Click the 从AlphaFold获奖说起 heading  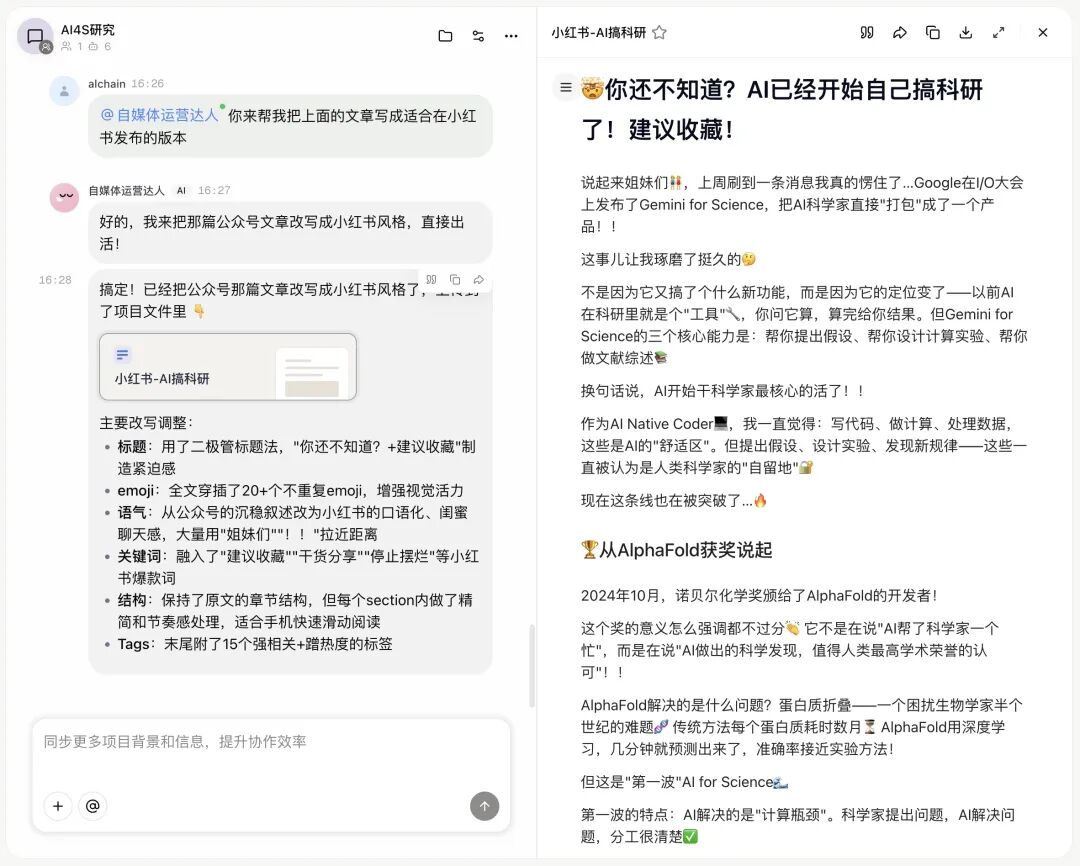(677, 550)
